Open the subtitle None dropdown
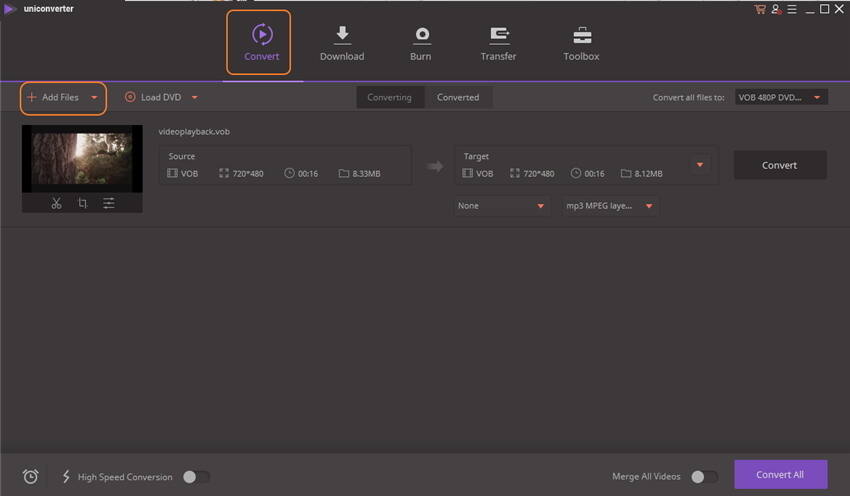850x496 pixels. 501,206
